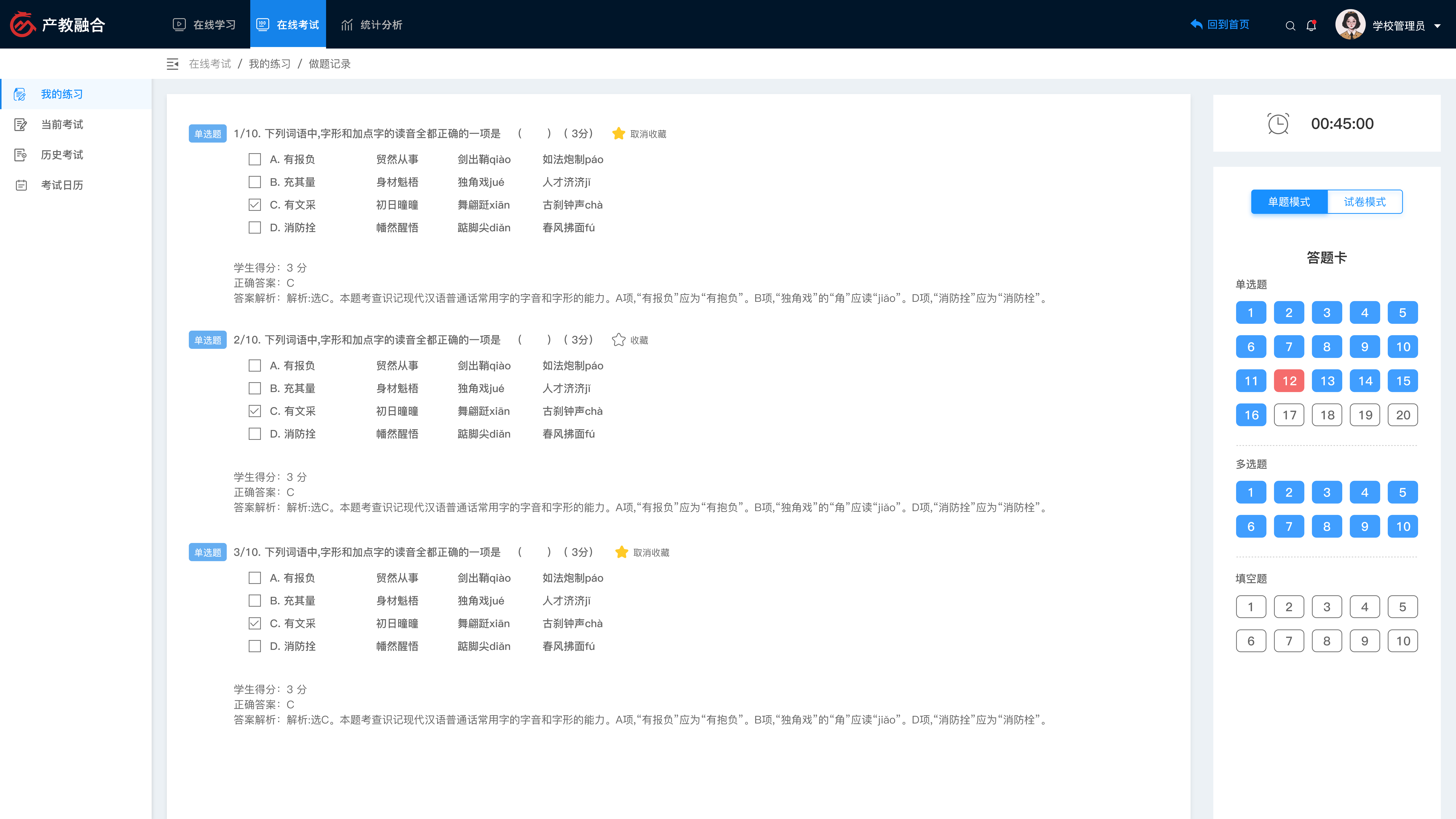Select 我的练习 in sidebar
Viewport: 1456px width, 819px height.
76,94
